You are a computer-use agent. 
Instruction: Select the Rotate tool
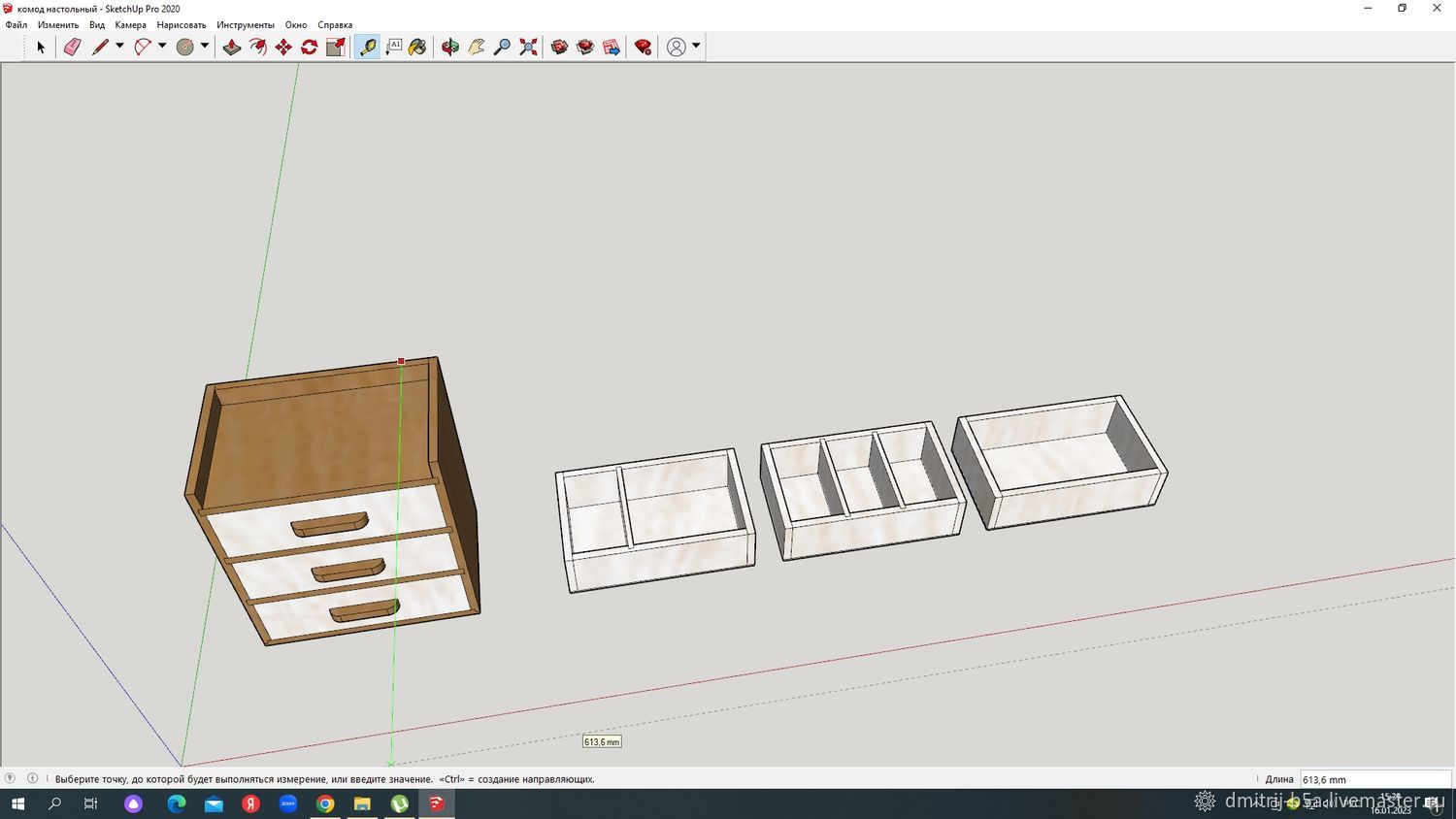(x=310, y=47)
